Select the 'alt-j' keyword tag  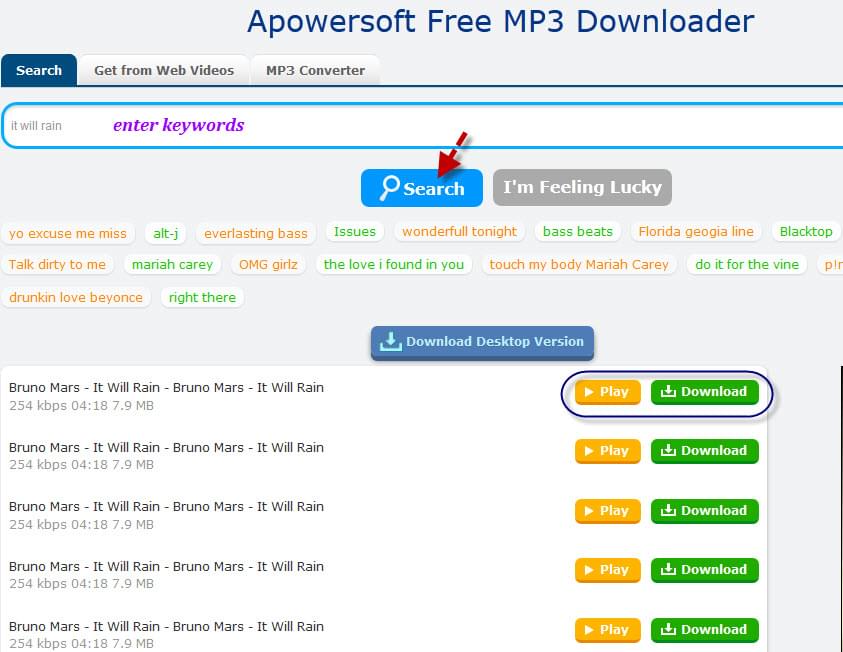click(x=166, y=233)
